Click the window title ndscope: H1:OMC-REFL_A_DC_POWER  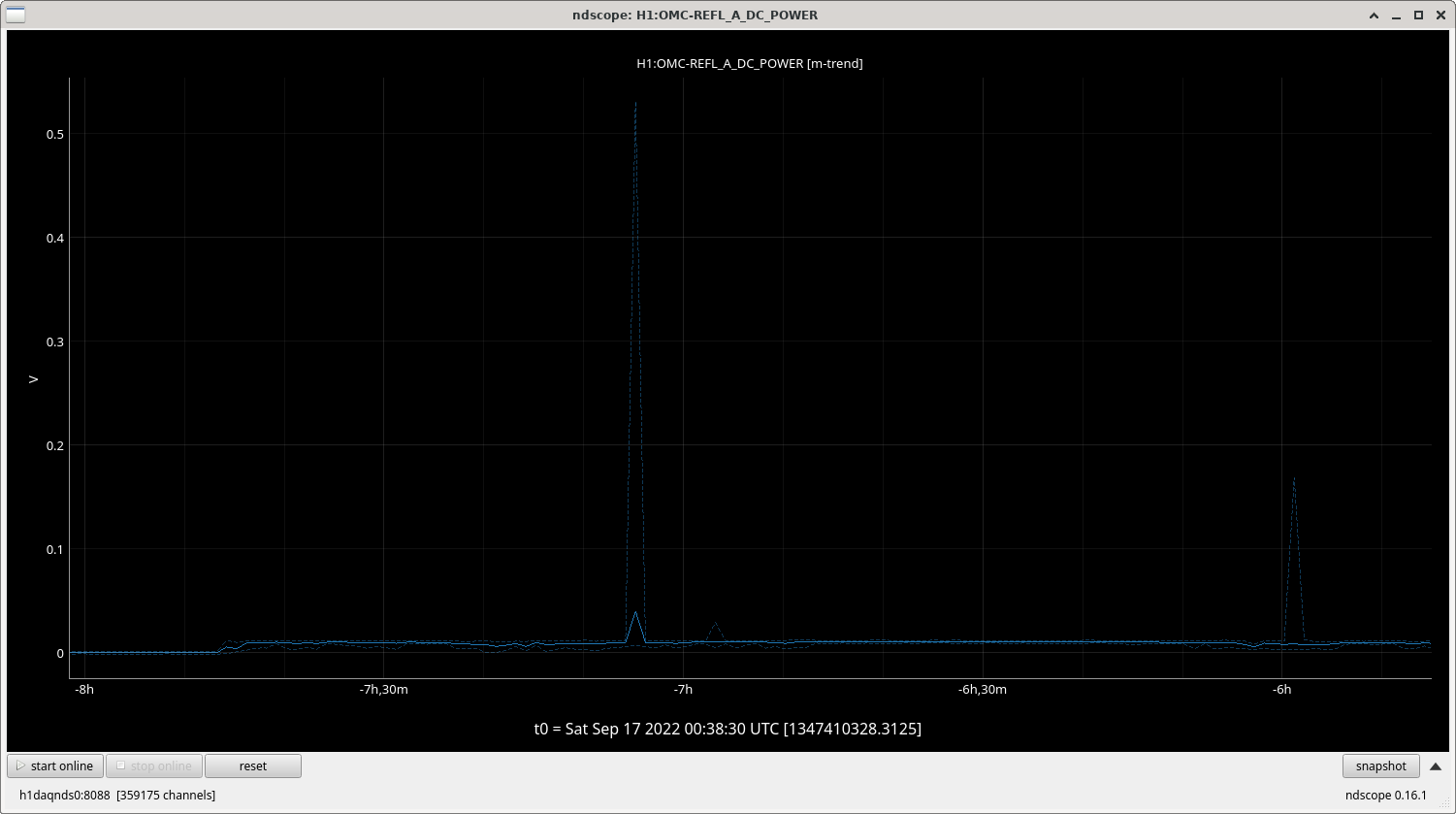coord(695,15)
